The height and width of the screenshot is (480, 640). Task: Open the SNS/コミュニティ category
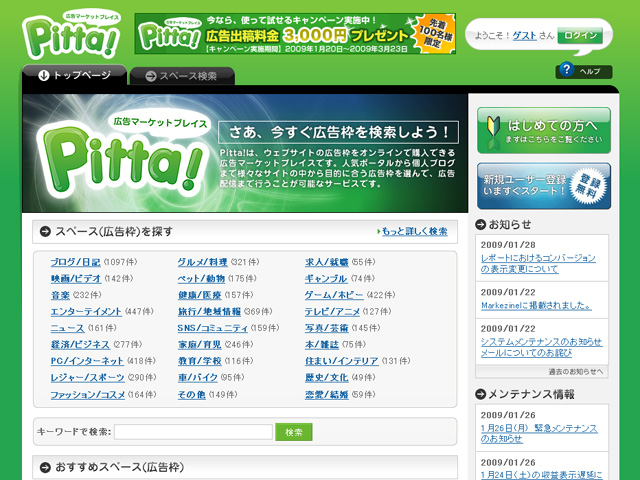[213, 328]
